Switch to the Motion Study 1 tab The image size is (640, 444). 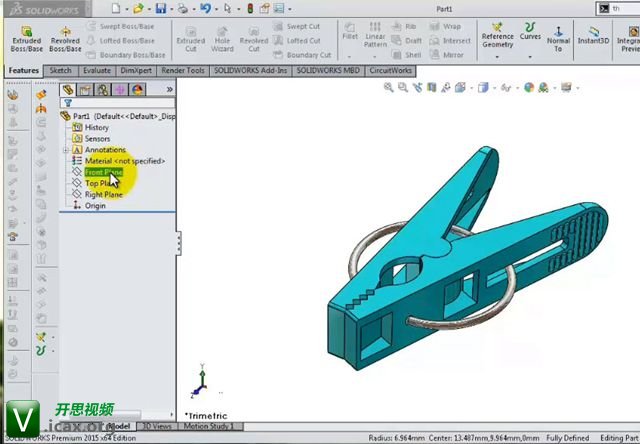pyautogui.click(x=209, y=426)
